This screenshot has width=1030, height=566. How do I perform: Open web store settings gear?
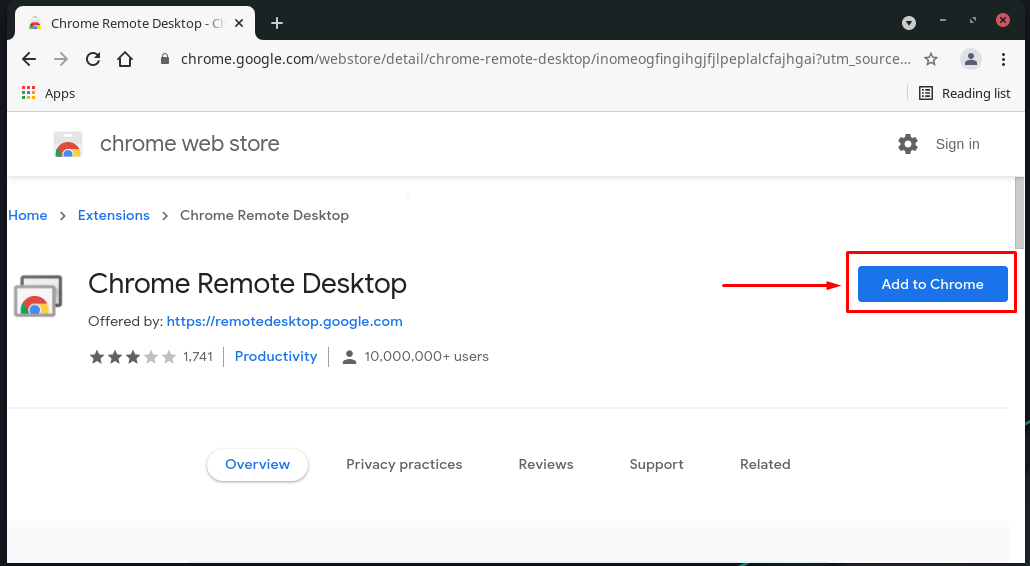[908, 144]
